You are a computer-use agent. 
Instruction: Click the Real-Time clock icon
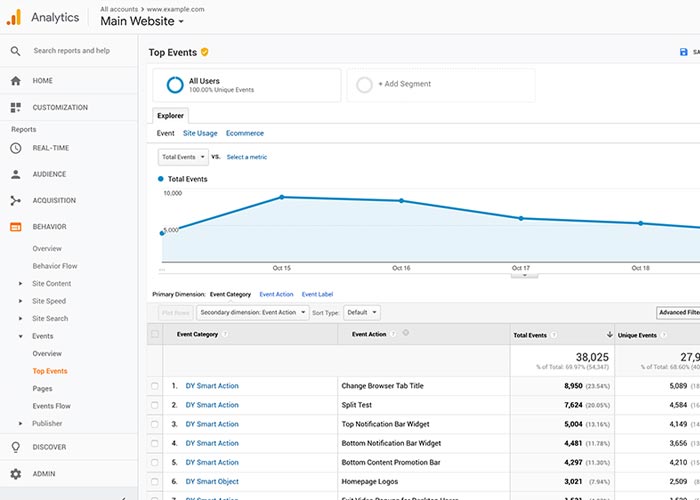pos(15,148)
